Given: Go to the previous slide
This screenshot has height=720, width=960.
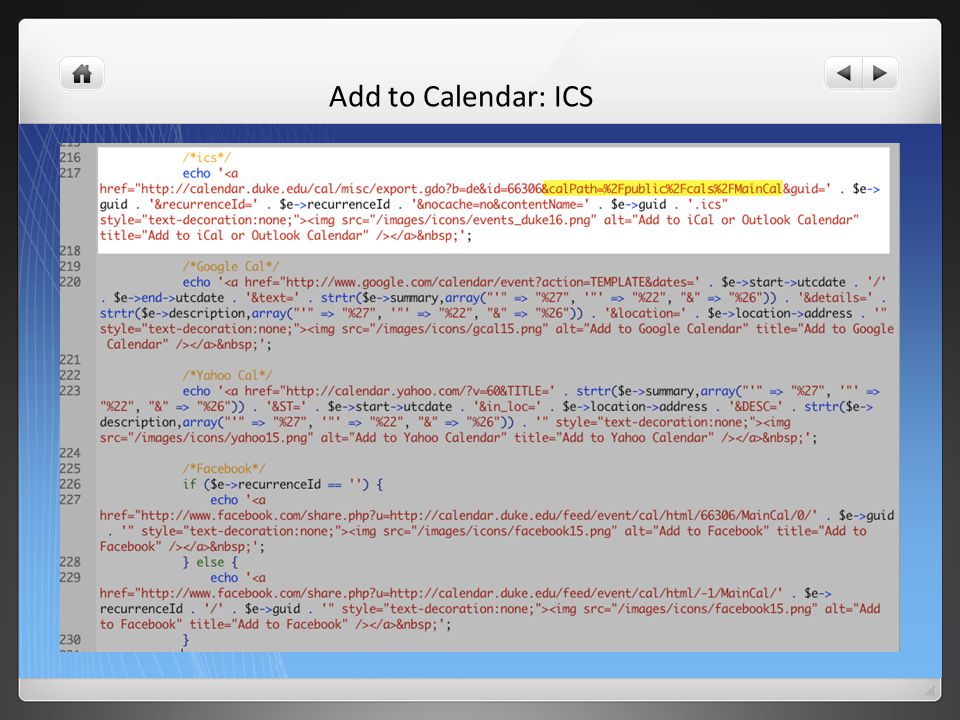Looking at the screenshot, I should click(844, 73).
